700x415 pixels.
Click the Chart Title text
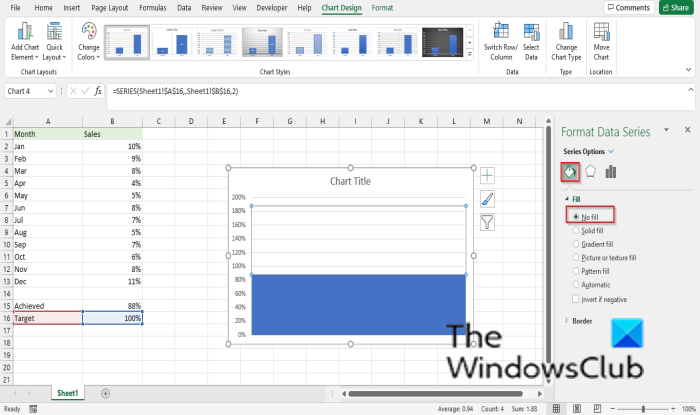pos(350,181)
